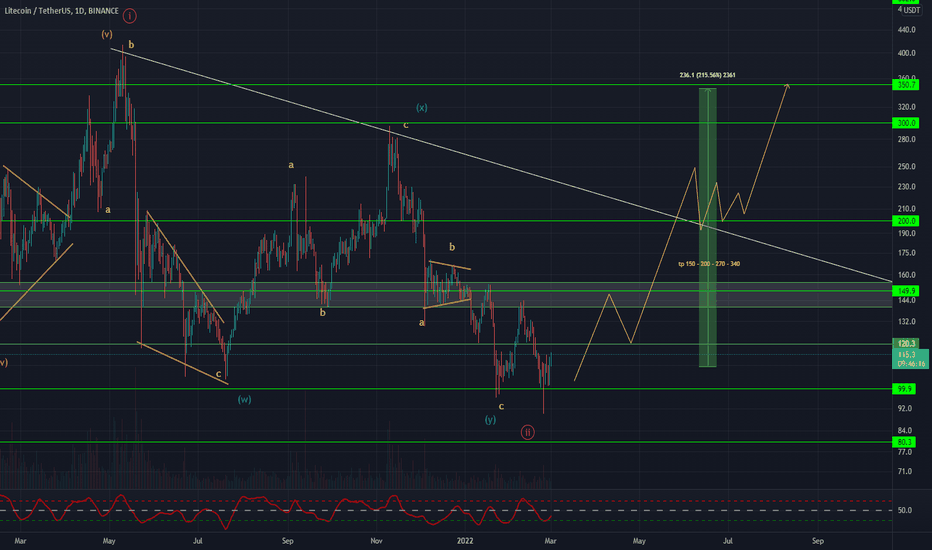Click the 400.0 price axis value

[x=906, y=54]
